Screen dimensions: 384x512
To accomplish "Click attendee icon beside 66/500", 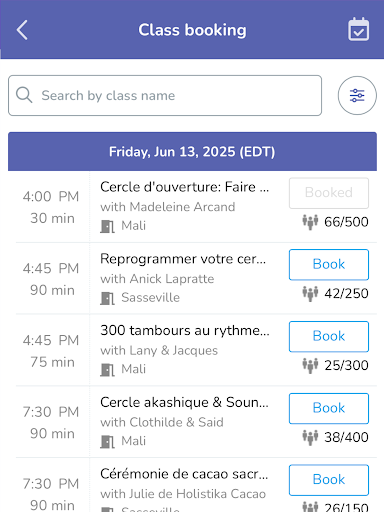I will pos(310,222).
